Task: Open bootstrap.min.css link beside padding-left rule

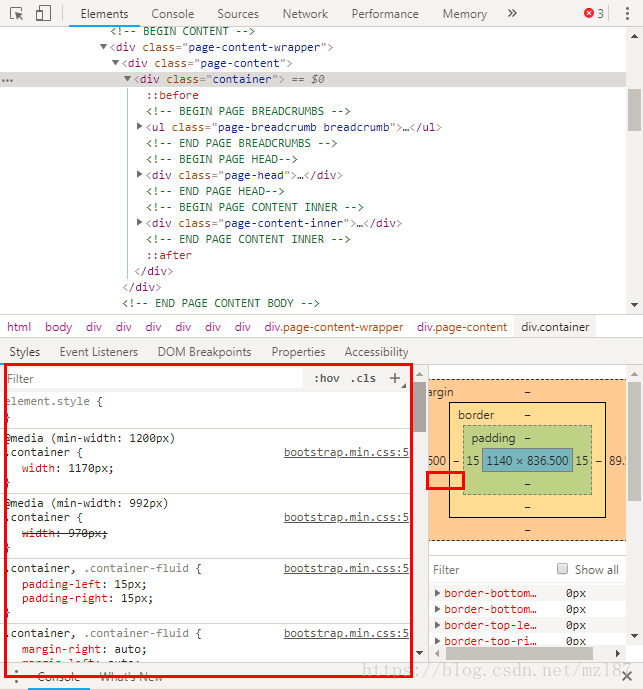Action: tap(346, 568)
